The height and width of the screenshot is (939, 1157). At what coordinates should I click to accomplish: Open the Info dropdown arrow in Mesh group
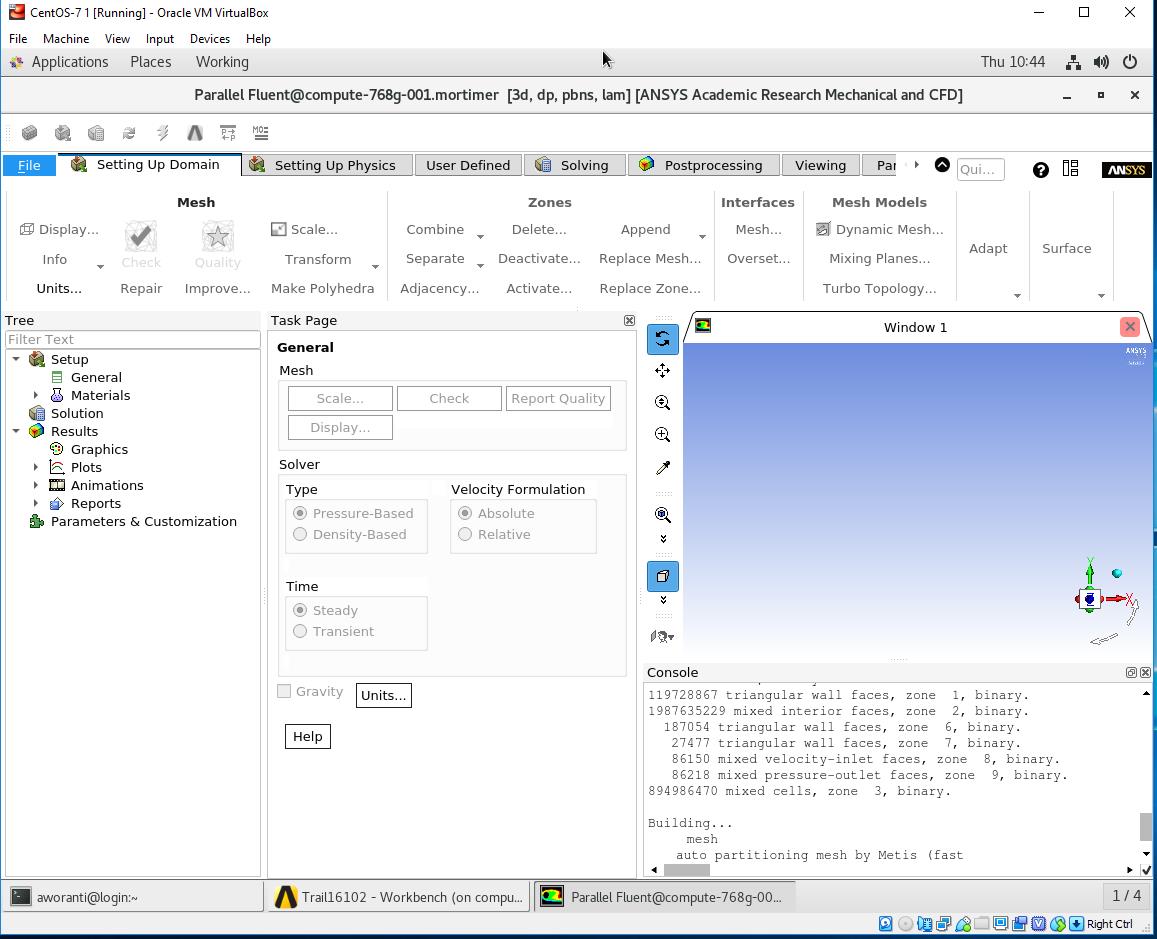pyautogui.click(x=100, y=266)
